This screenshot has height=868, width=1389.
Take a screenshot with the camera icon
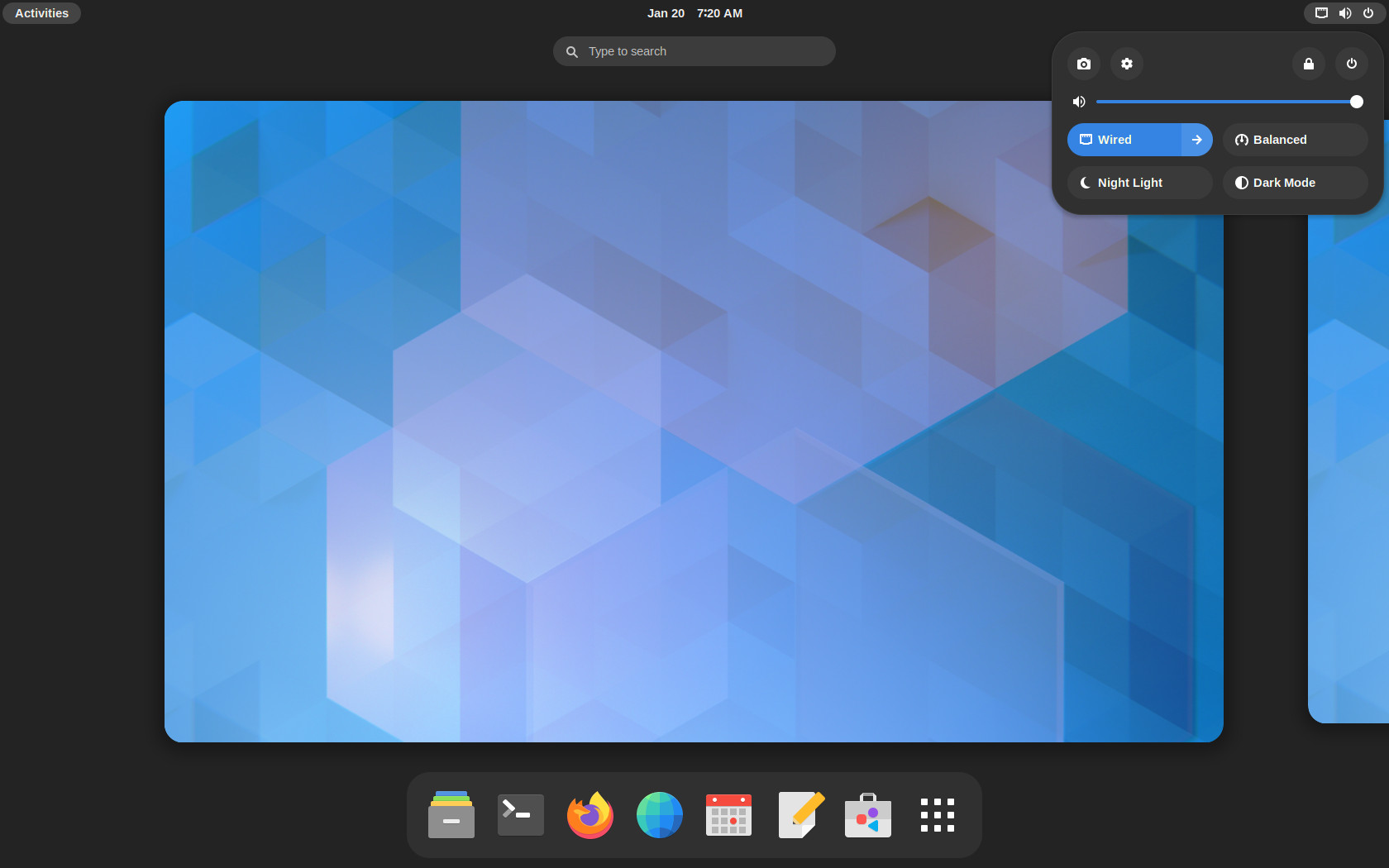1084,64
